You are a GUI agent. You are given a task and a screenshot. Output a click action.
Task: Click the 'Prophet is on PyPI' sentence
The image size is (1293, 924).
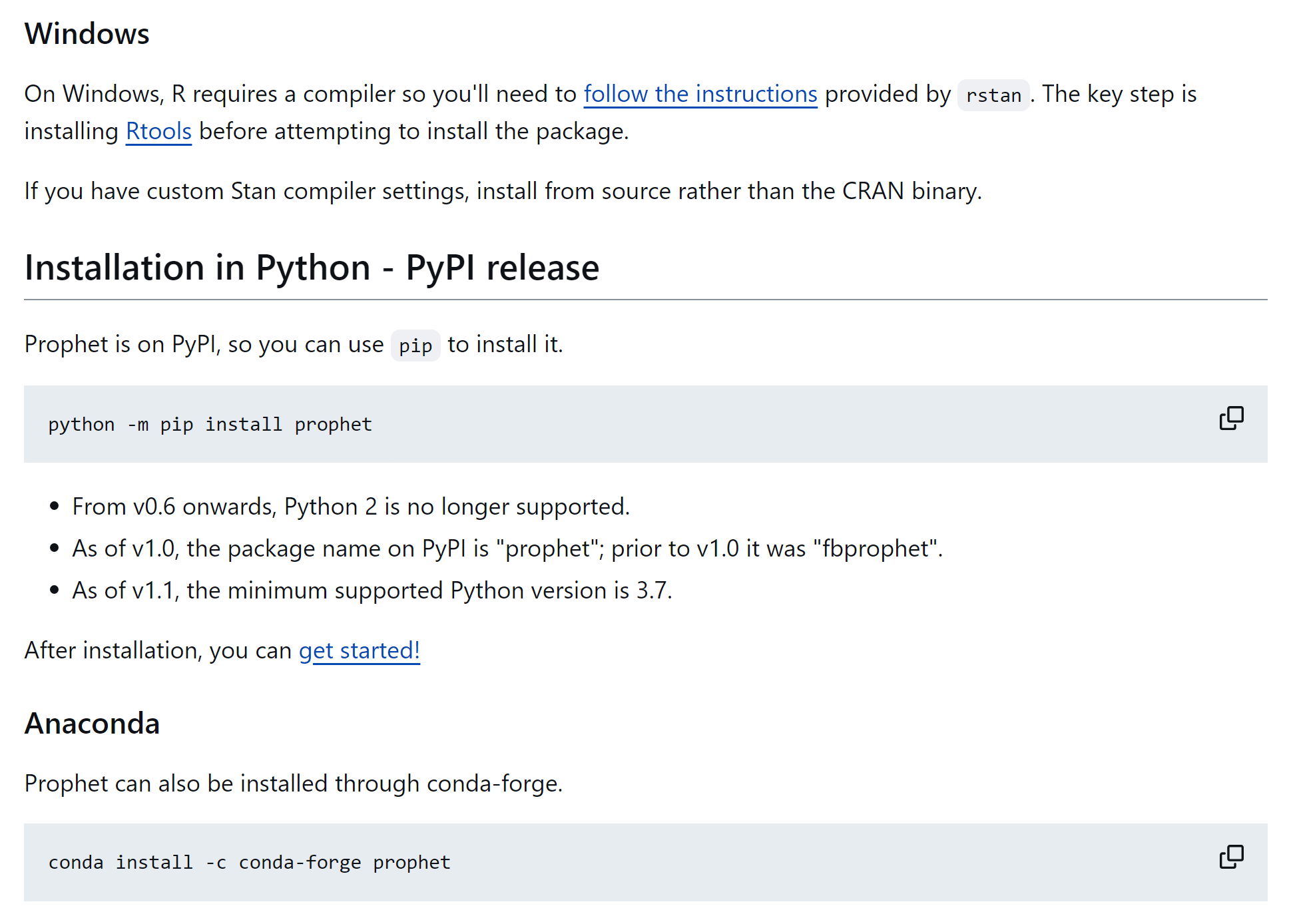click(x=203, y=344)
